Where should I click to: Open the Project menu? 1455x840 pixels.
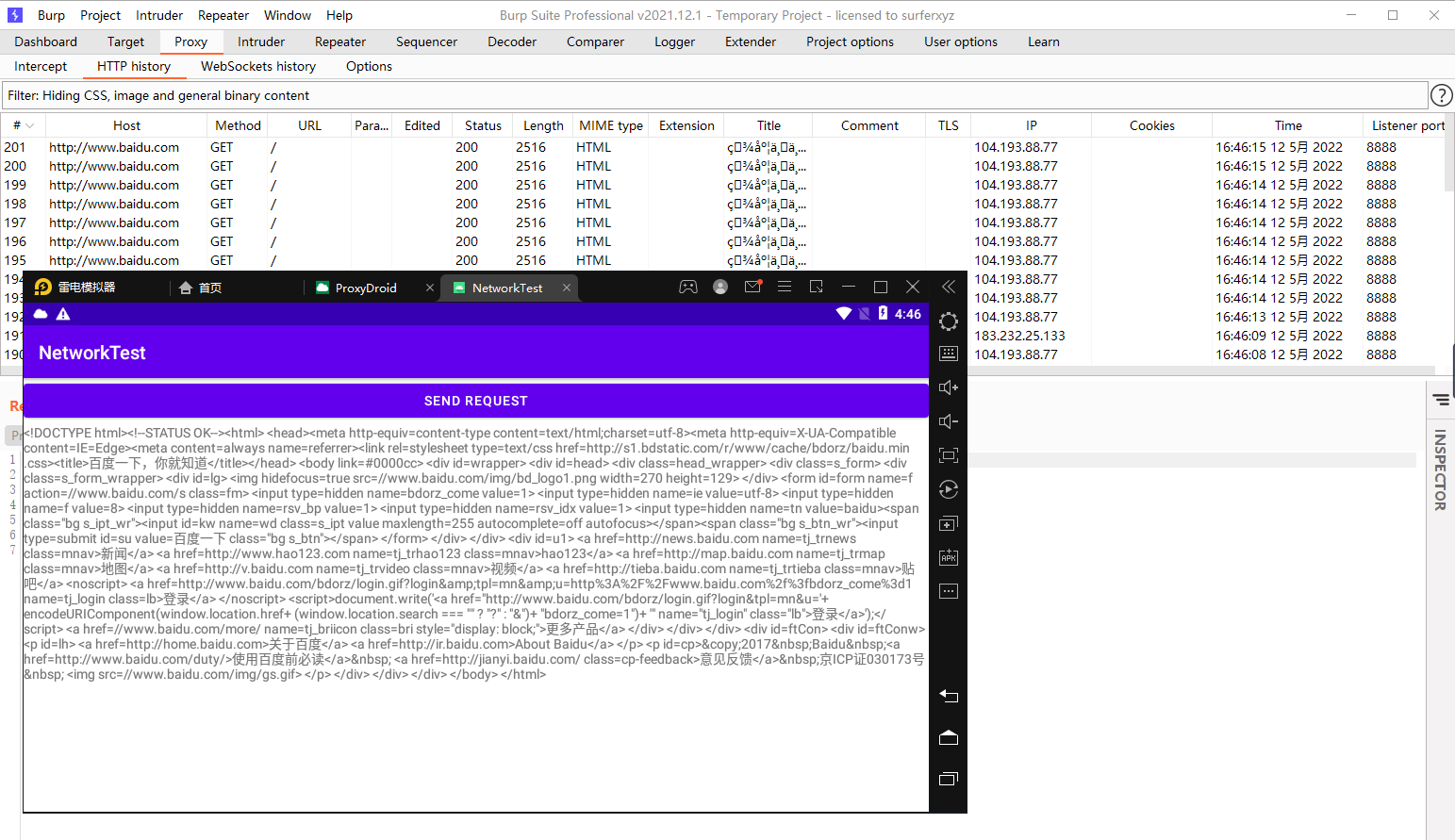coord(100,15)
